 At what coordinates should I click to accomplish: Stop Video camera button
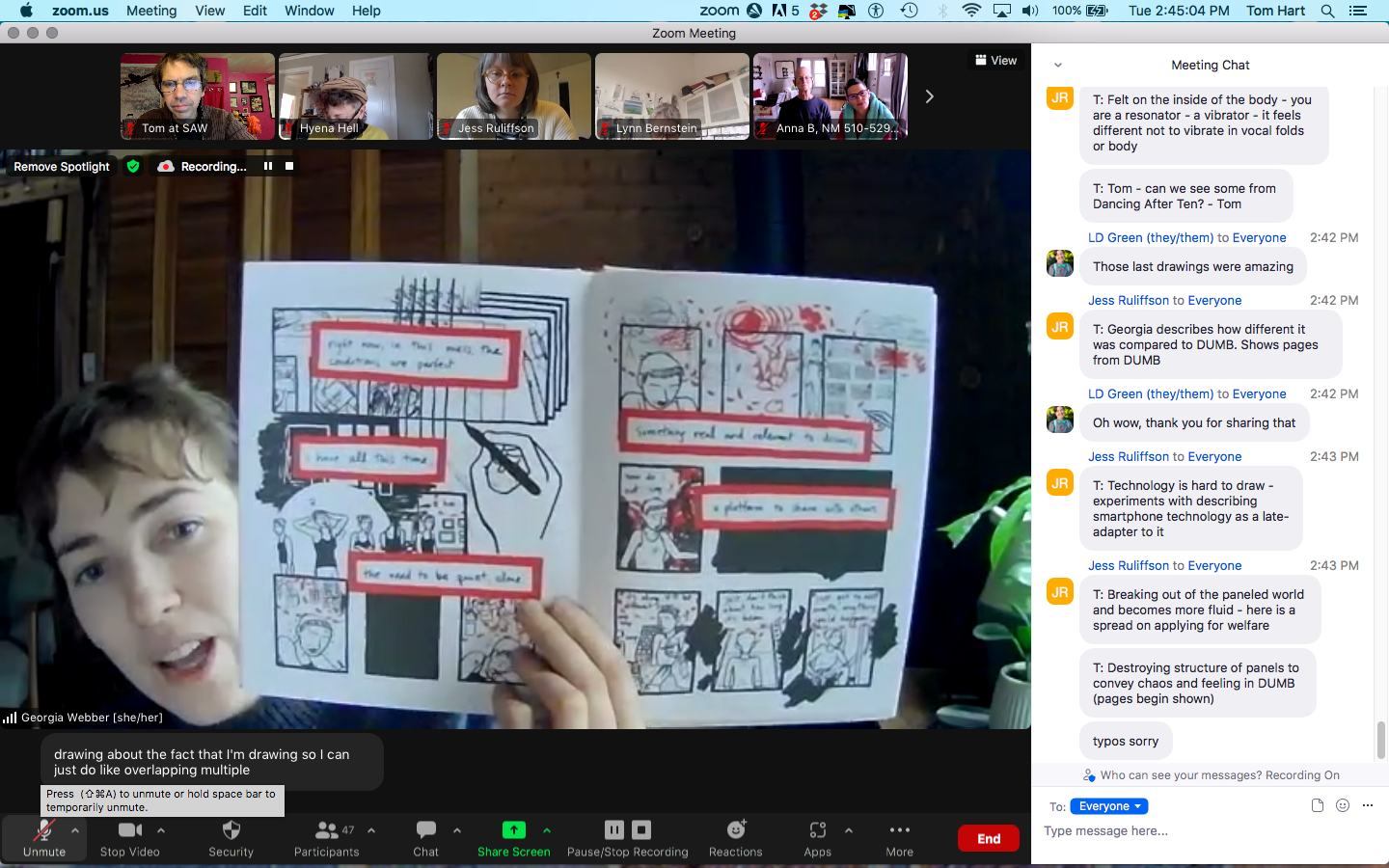coord(130,837)
